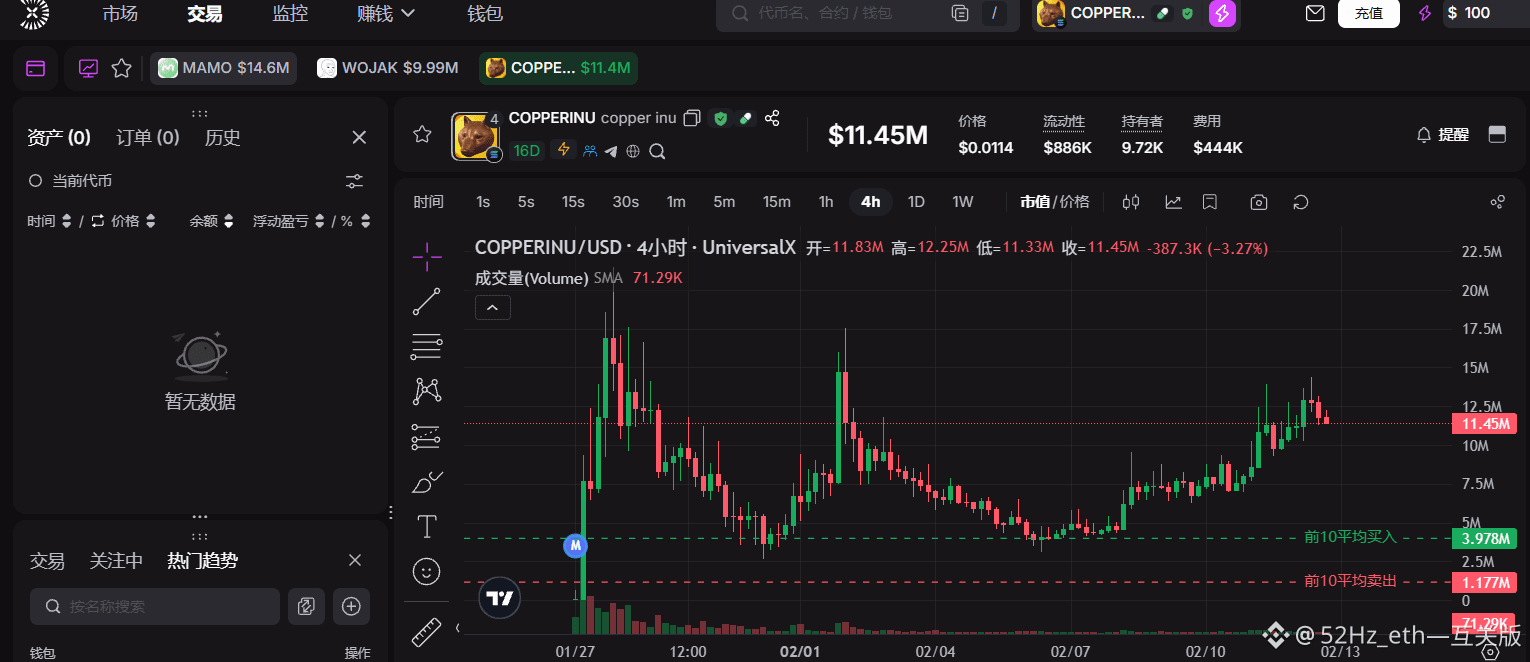Viewport: 1530px width, 662px height.
Task: Collapse the chart legend with the arrow button
Action: [493, 308]
